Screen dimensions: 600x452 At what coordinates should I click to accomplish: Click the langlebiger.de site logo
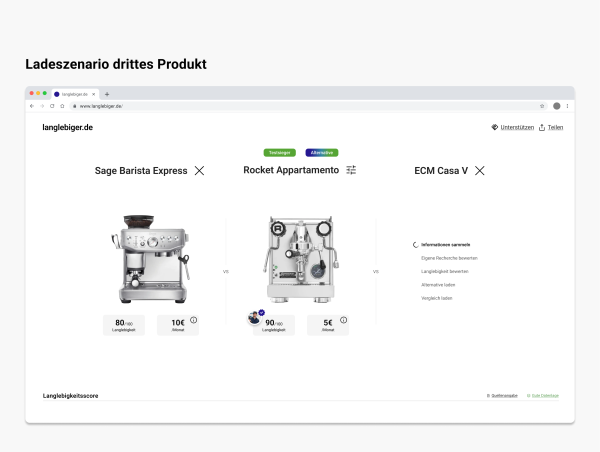coord(67,128)
